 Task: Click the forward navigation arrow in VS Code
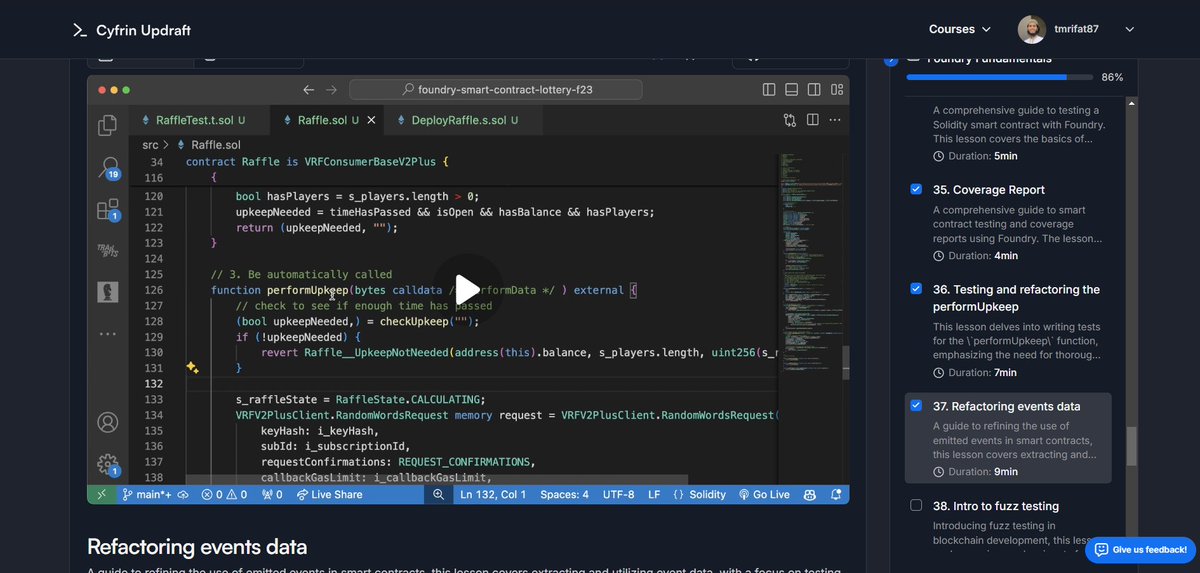[332, 89]
